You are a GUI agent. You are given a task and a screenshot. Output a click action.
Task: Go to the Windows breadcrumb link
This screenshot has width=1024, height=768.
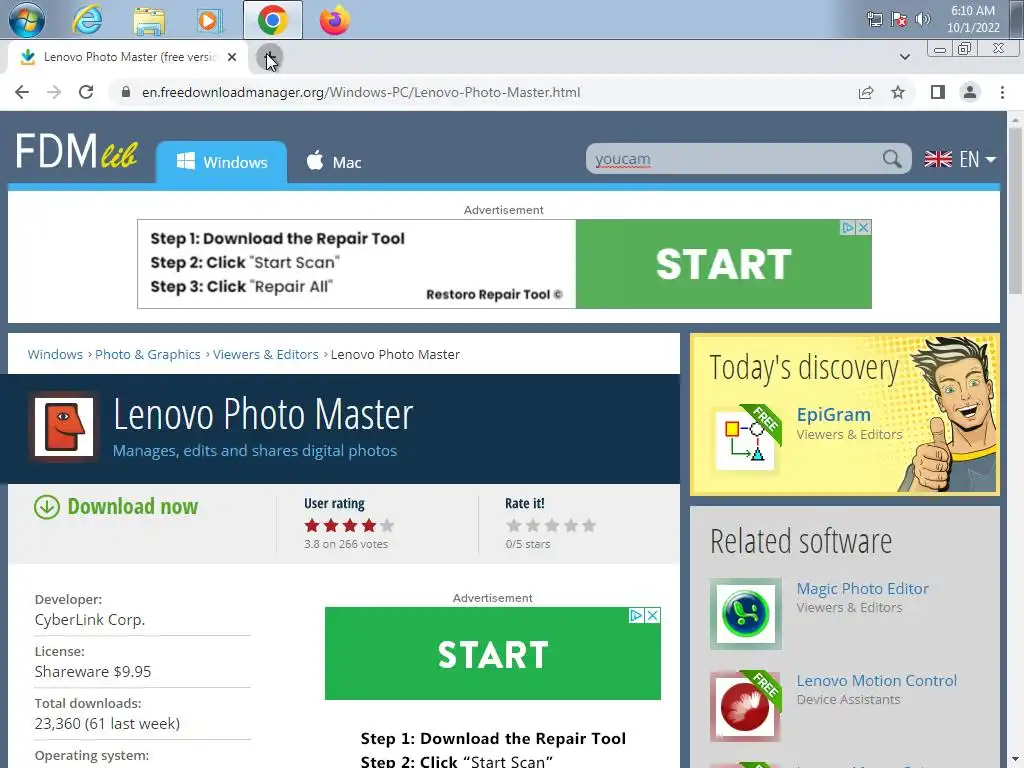(x=55, y=354)
